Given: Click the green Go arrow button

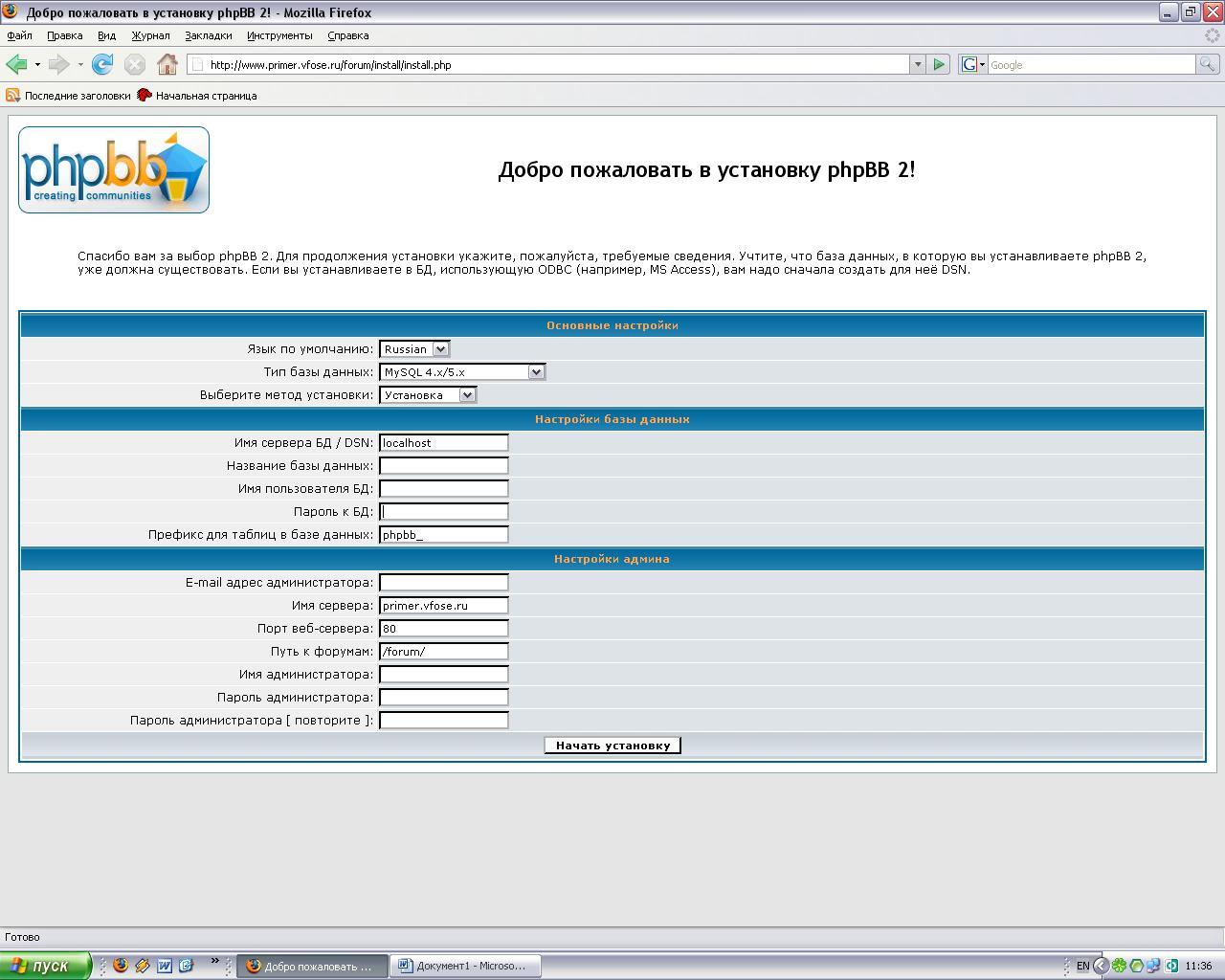Looking at the screenshot, I should tap(939, 64).
